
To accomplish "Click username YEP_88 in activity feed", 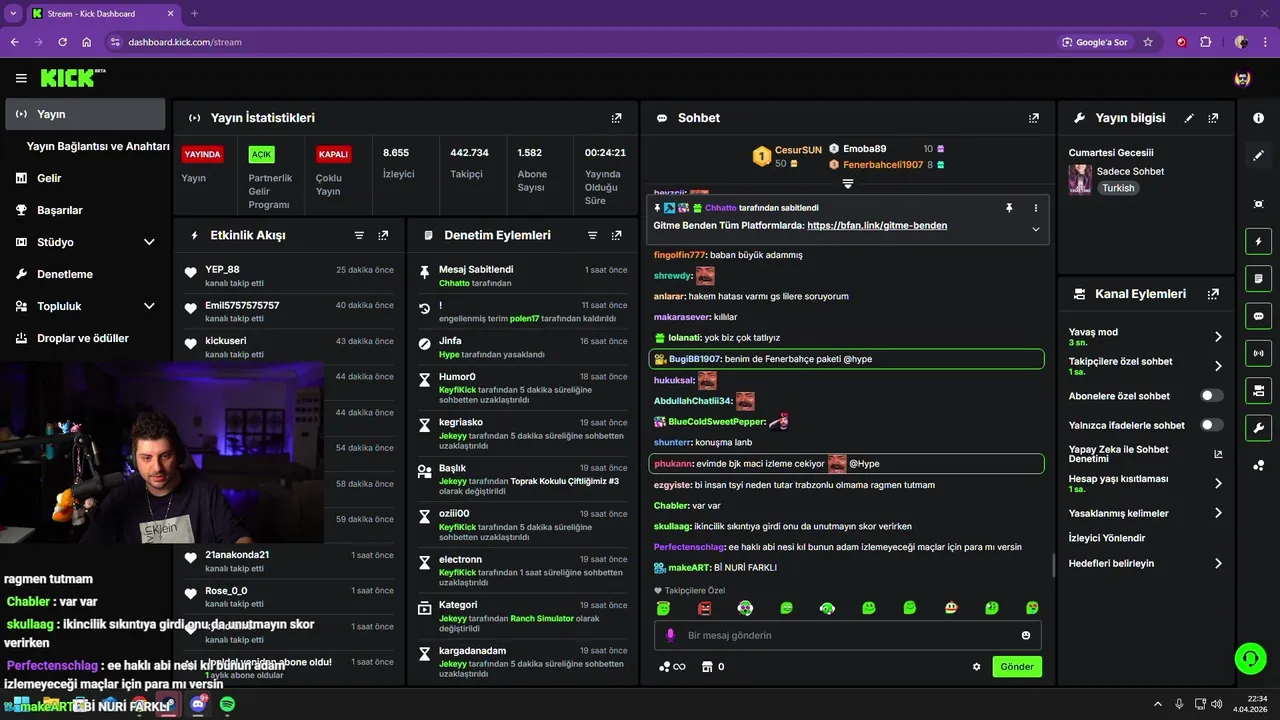I will [222, 269].
